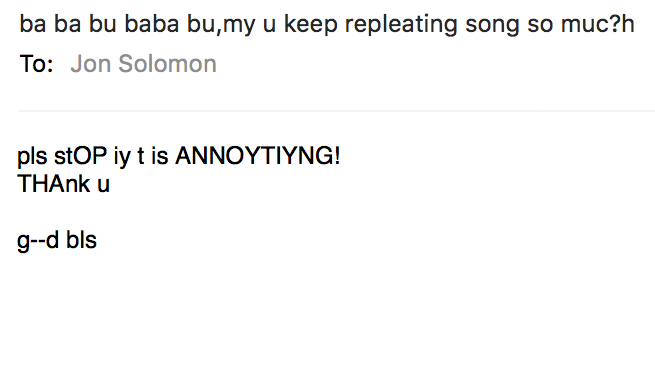Click the word "keep" in the subject
The width and height of the screenshot is (655, 372).
point(310,25)
